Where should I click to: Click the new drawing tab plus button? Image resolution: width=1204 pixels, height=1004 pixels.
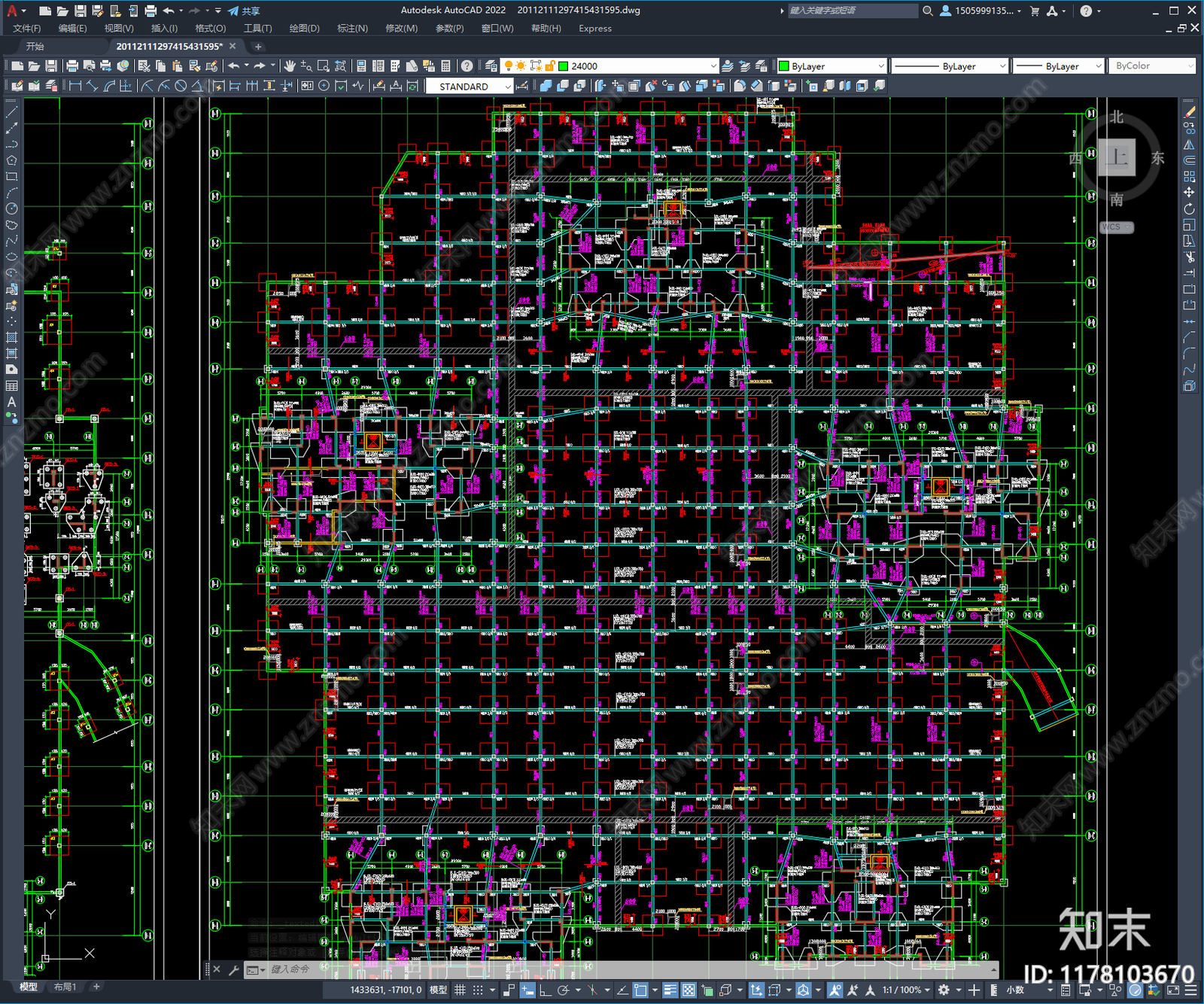coord(258,47)
